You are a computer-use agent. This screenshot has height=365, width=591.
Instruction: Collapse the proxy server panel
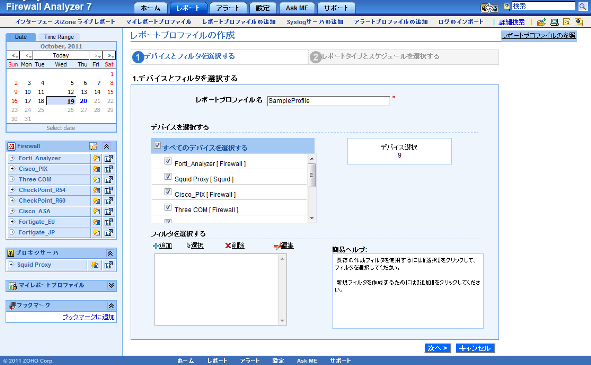click(x=110, y=253)
